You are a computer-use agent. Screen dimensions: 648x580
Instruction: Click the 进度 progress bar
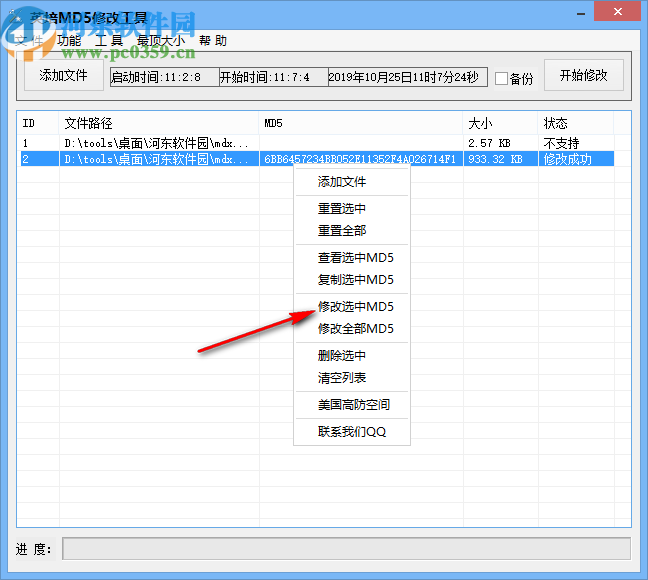tap(346, 549)
